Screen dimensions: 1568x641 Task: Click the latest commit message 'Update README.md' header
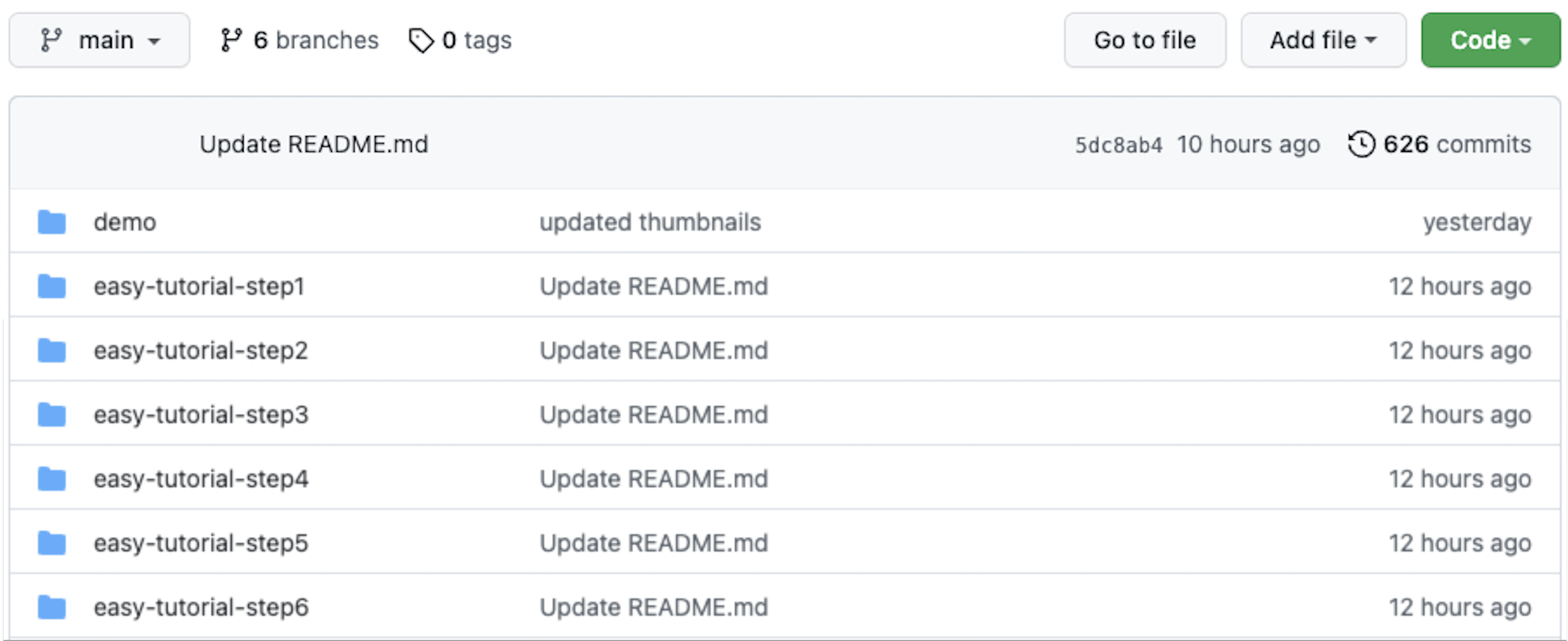click(x=314, y=144)
